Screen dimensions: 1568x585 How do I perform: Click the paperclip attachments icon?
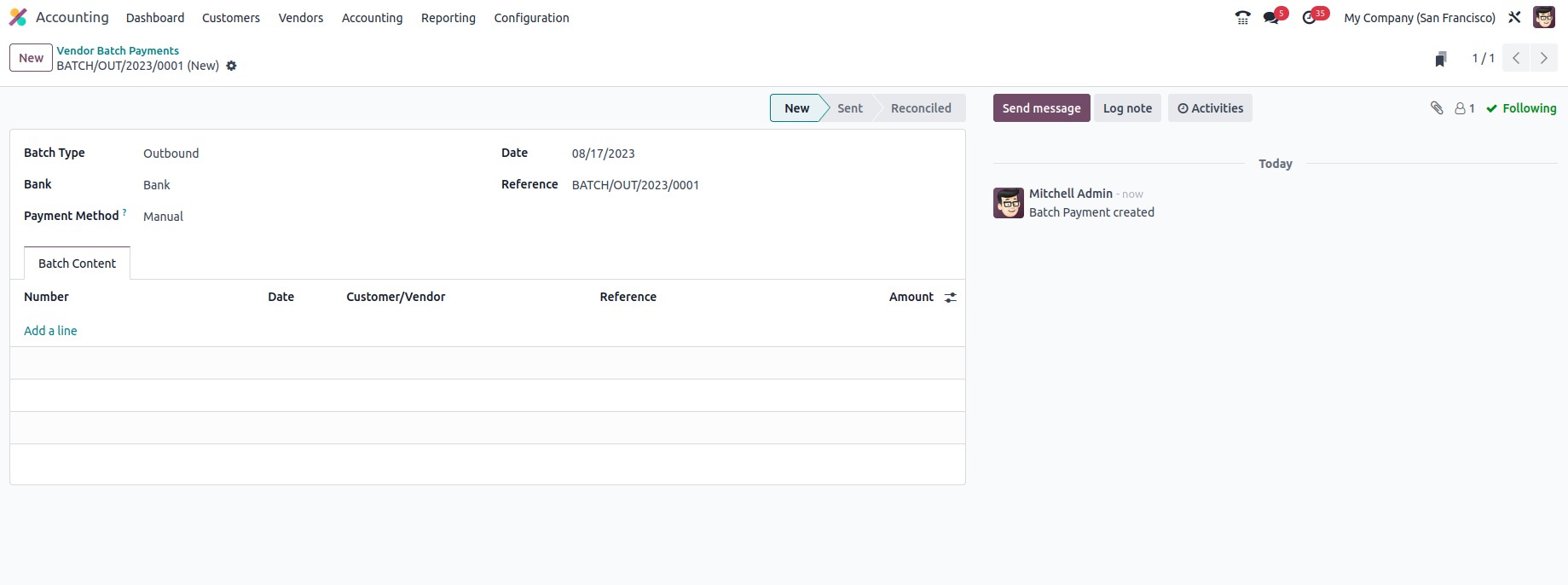point(1437,108)
